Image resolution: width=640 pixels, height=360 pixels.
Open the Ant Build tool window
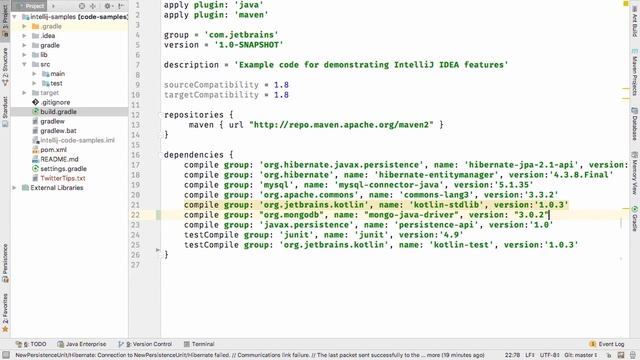pos(635,20)
